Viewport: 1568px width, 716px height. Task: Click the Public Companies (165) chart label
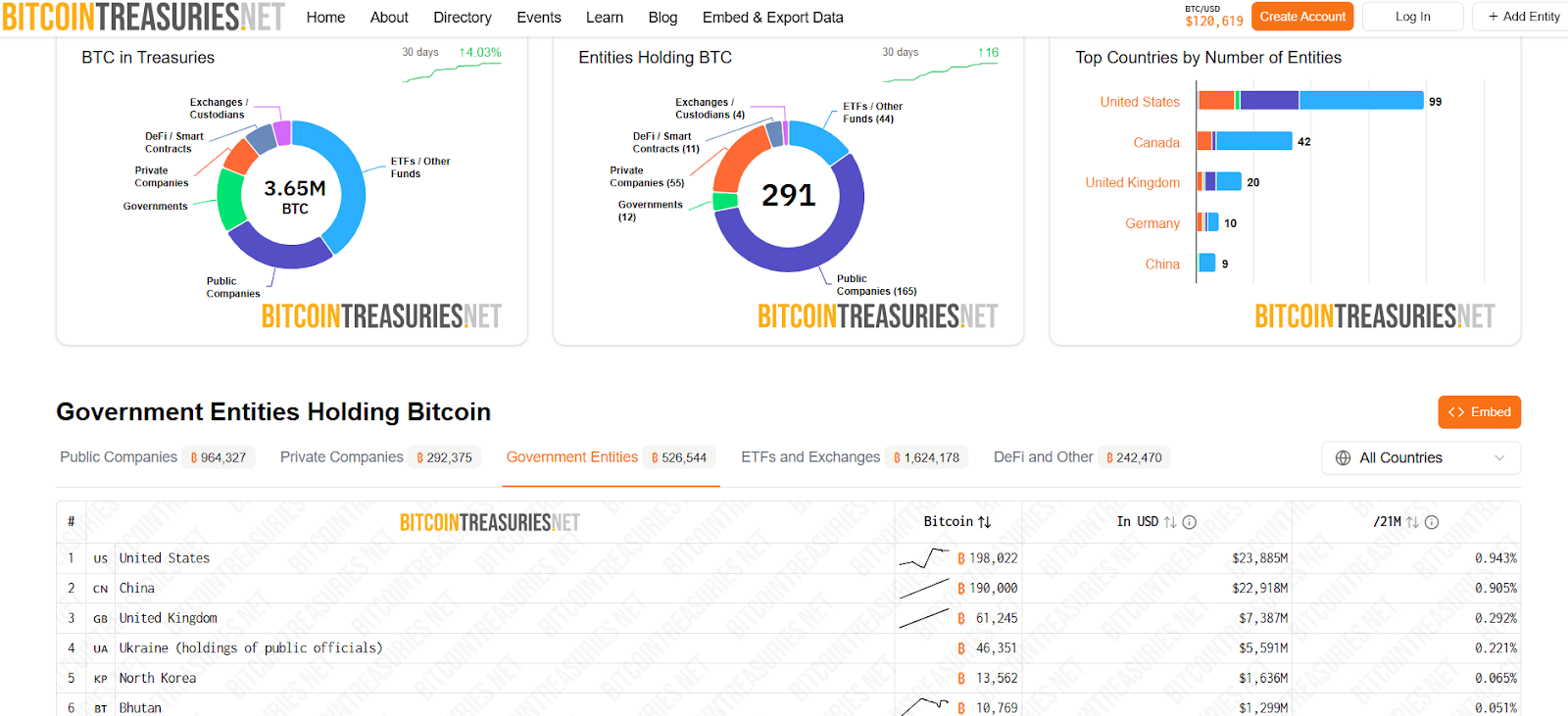click(876, 285)
